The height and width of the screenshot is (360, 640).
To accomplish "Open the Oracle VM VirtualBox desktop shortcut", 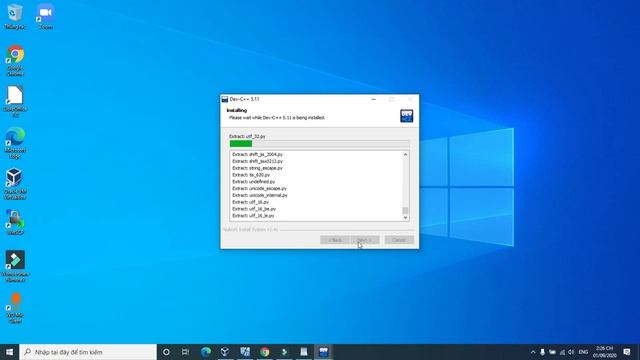I will click(15, 184).
